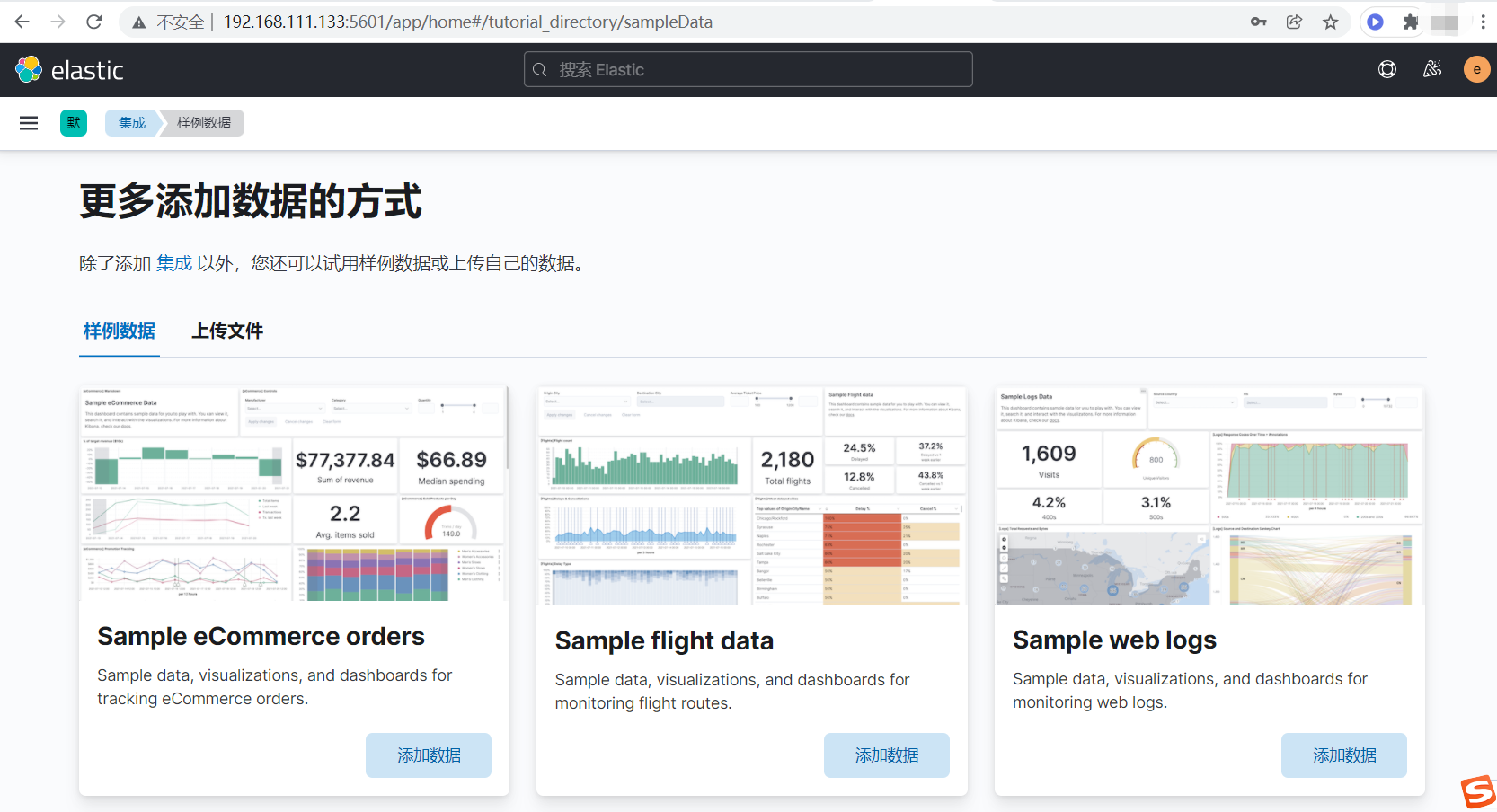The image size is (1497, 812).
Task: Click the insecure site warning triangle icon
Action: pyautogui.click(x=138, y=22)
